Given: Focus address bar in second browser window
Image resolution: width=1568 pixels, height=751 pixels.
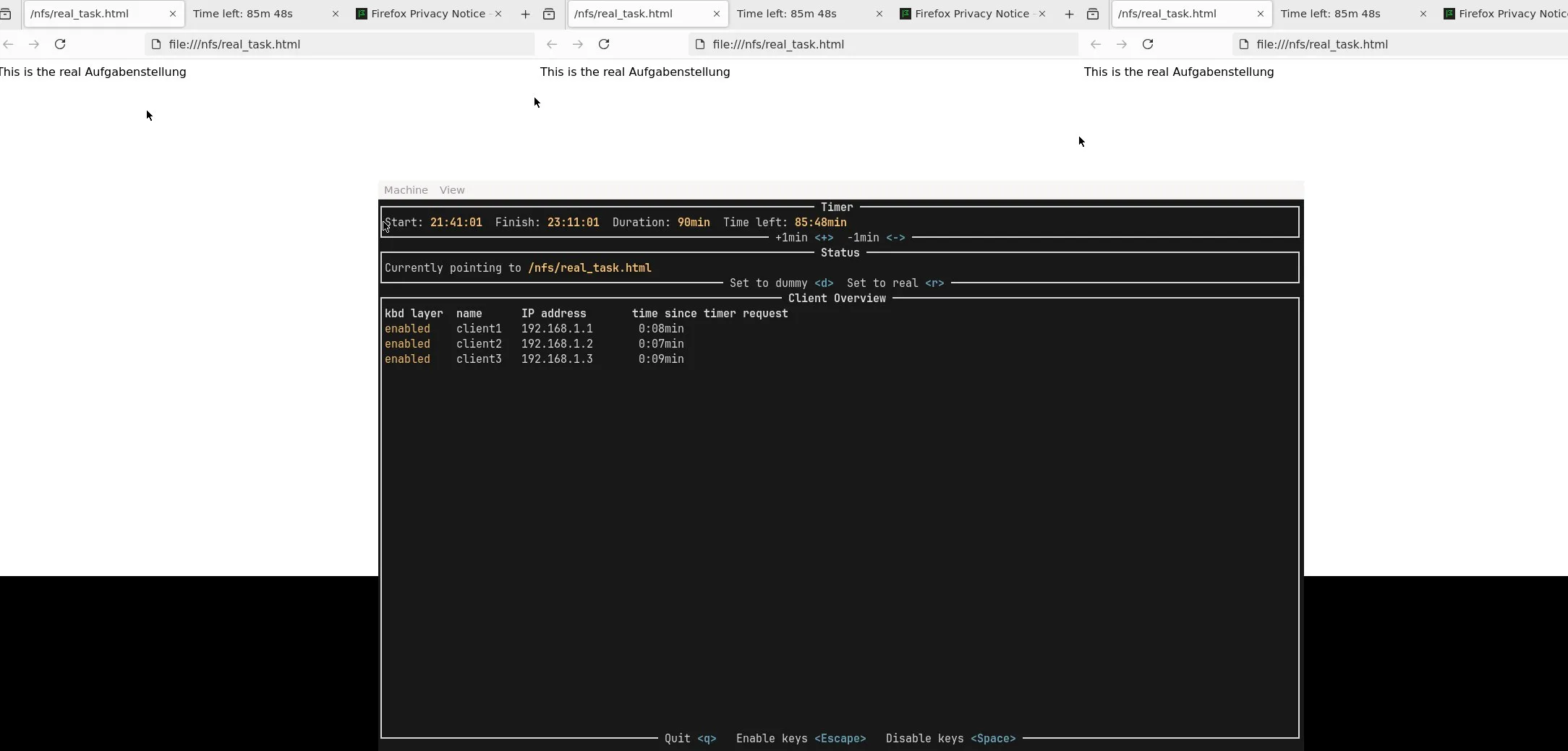Looking at the screenshot, I should point(884,44).
